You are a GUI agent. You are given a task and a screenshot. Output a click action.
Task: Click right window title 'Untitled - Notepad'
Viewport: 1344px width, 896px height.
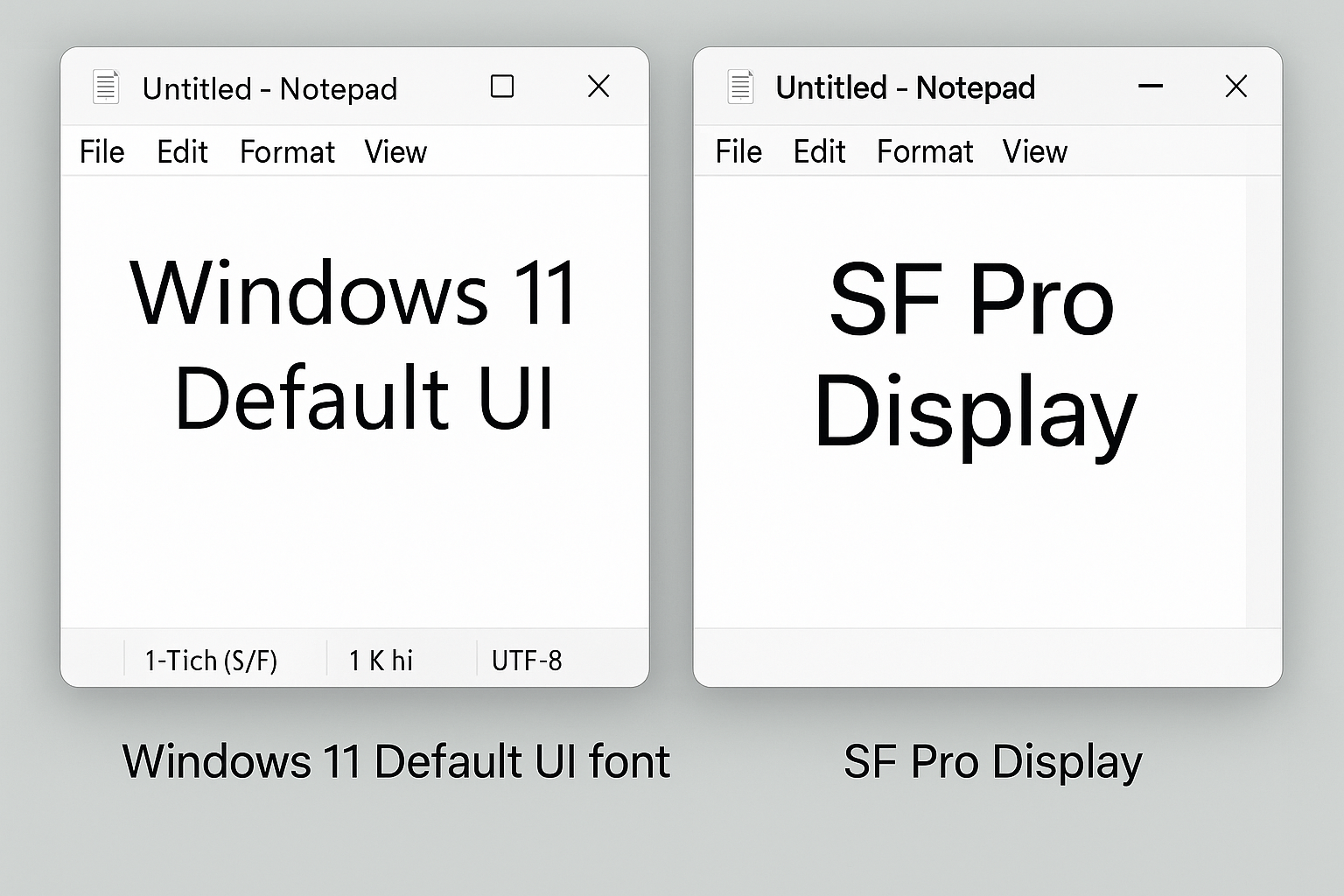point(906,87)
